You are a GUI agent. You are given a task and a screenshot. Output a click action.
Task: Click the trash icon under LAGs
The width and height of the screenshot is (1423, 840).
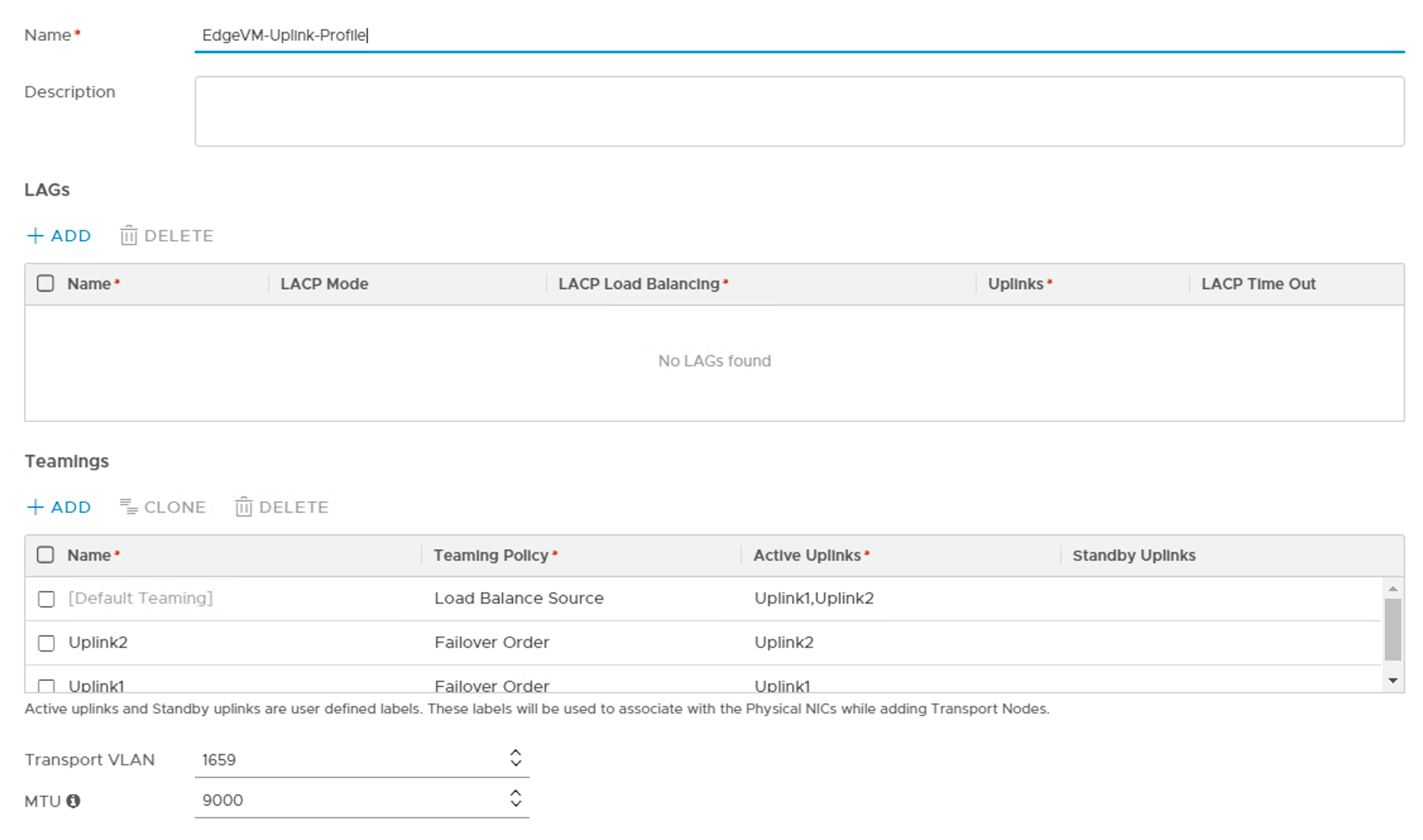[128, 236]
